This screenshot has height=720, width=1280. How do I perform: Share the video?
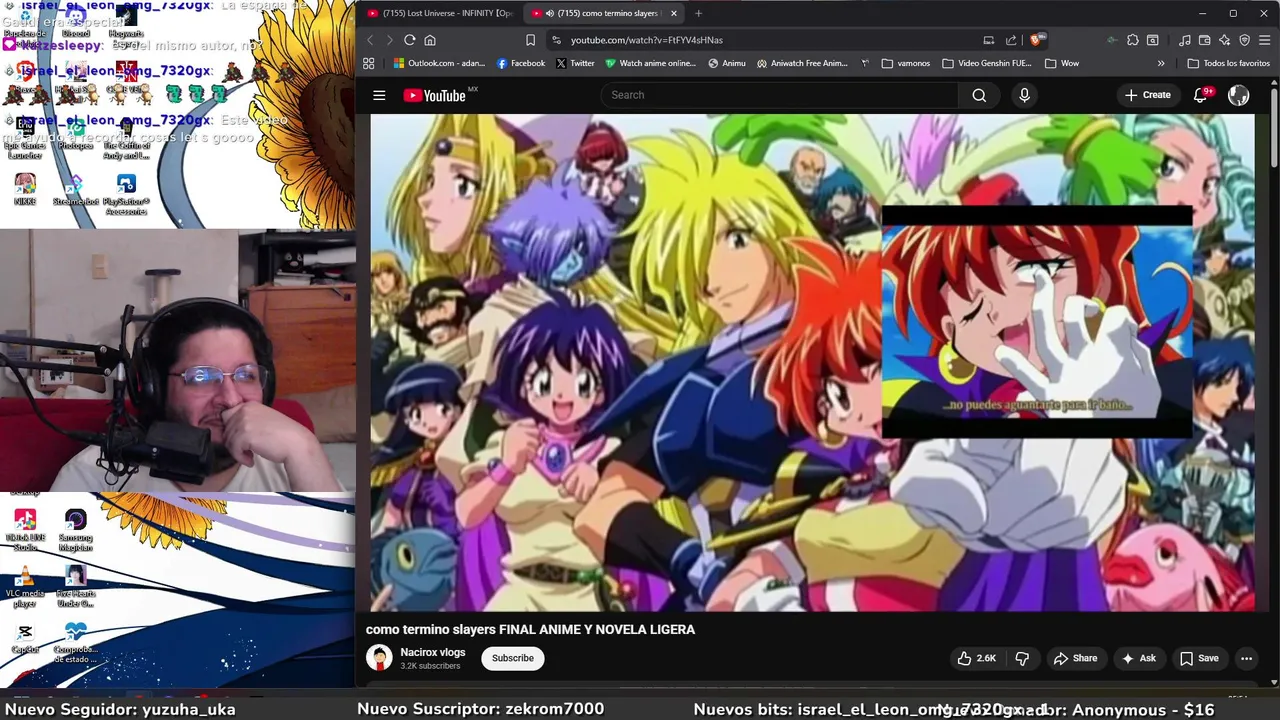(x=1075, y=658)
